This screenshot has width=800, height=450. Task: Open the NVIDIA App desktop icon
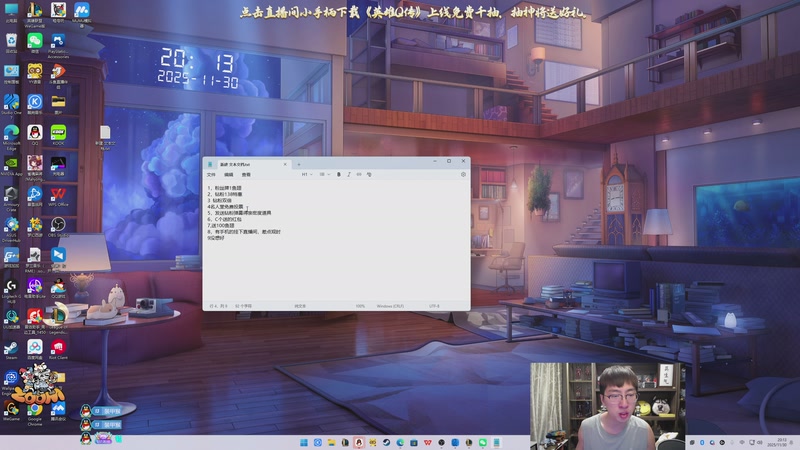tap(11, 166)
